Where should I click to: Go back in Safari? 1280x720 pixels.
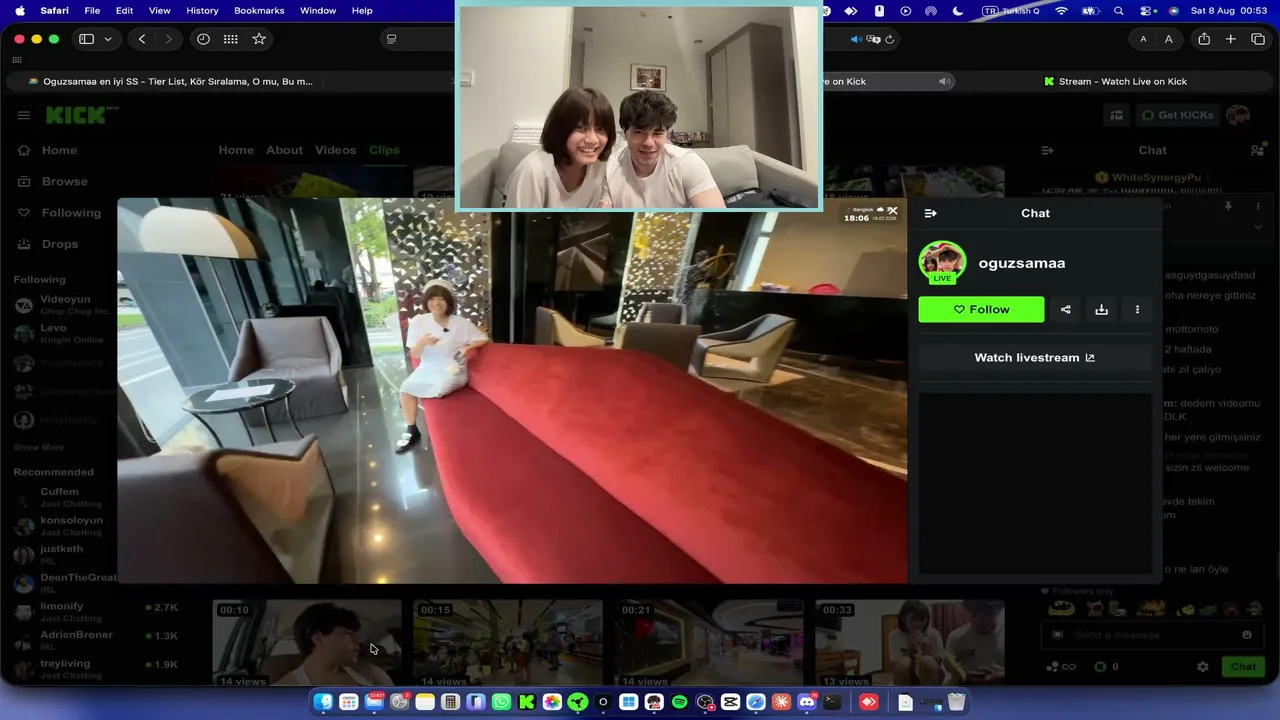tap(142, 39)
